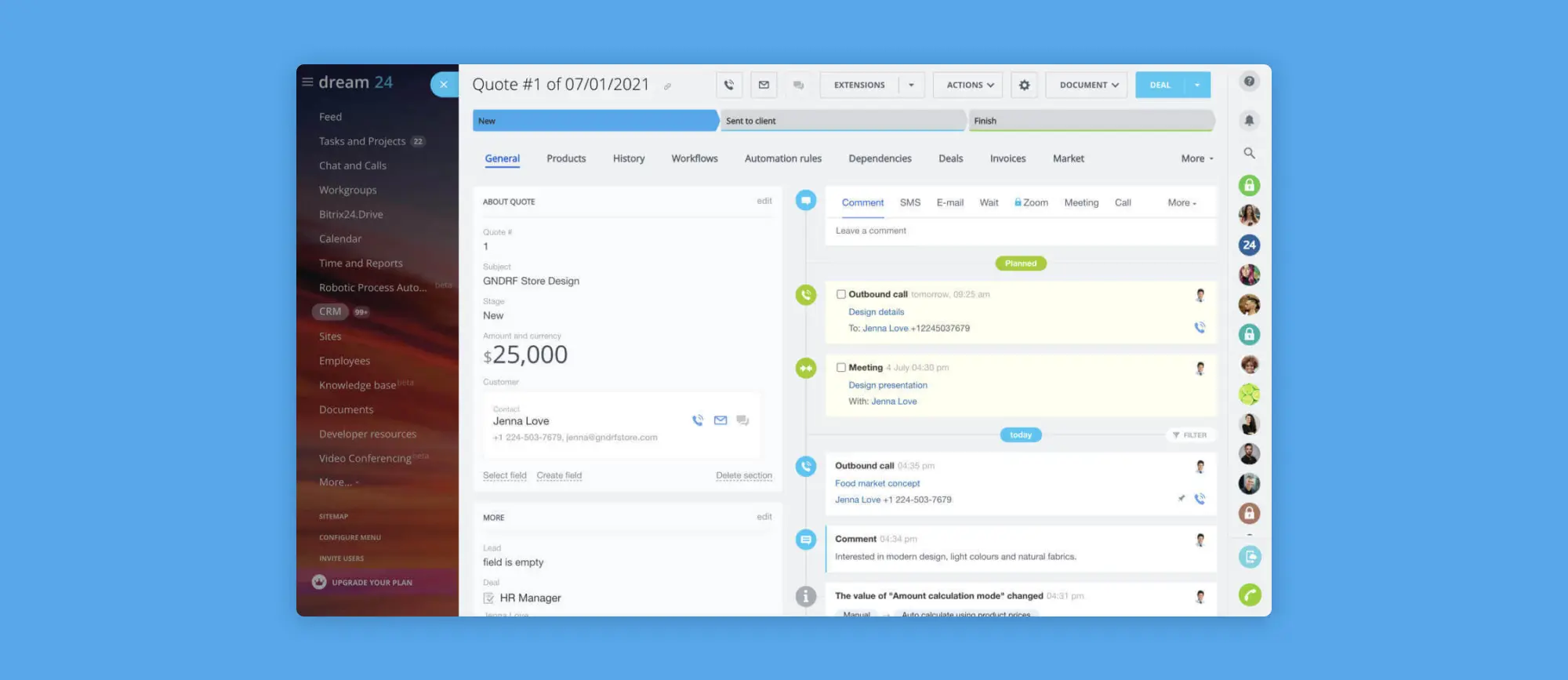Screen dimensions: 1568x680
Task: Email Jenna Love via contact envelope icon
Action: coord(720,420)
